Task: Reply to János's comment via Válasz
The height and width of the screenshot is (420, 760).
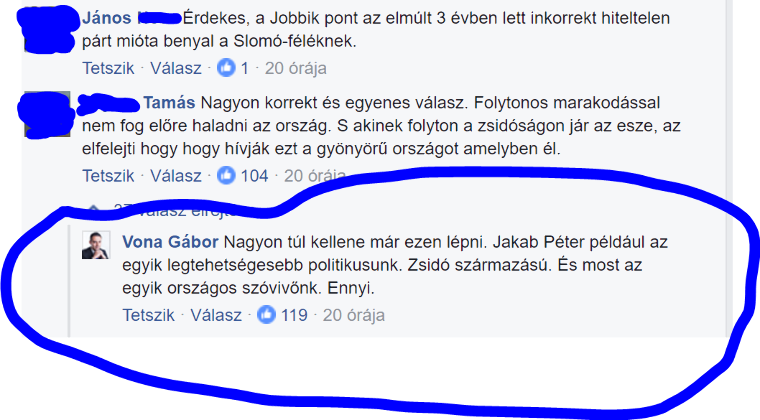Action: (175, 68)
